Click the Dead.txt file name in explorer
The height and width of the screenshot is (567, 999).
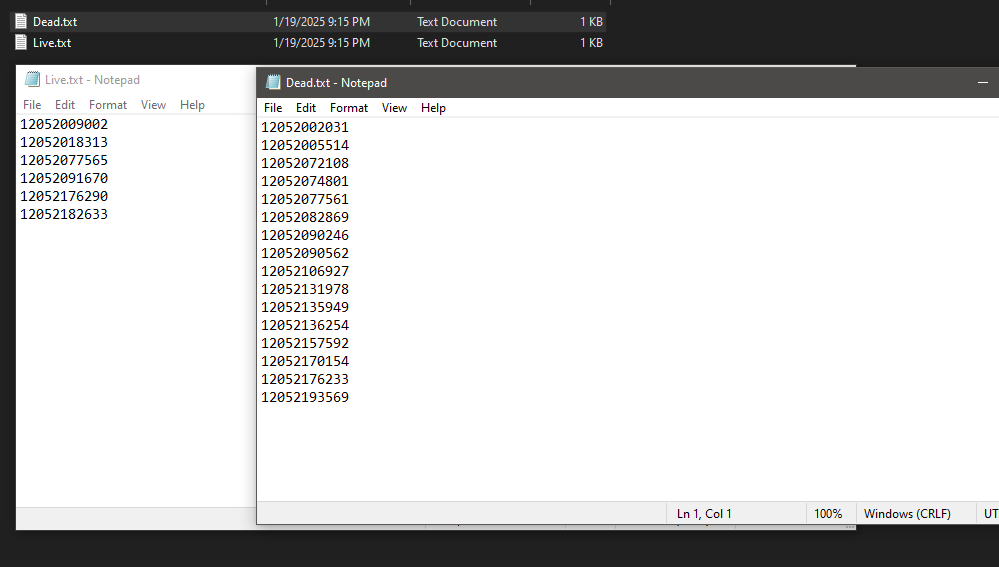click(x=55, y=22)
